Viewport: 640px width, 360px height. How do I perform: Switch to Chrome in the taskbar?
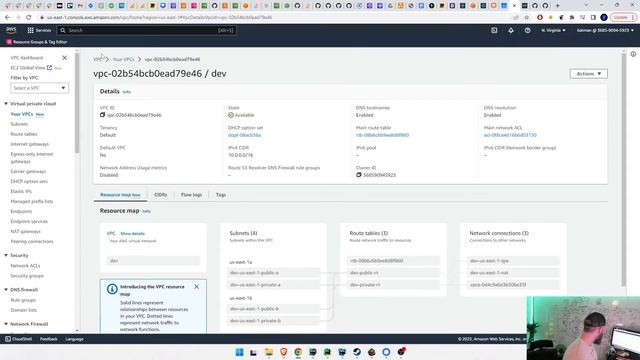pos(298,352)
